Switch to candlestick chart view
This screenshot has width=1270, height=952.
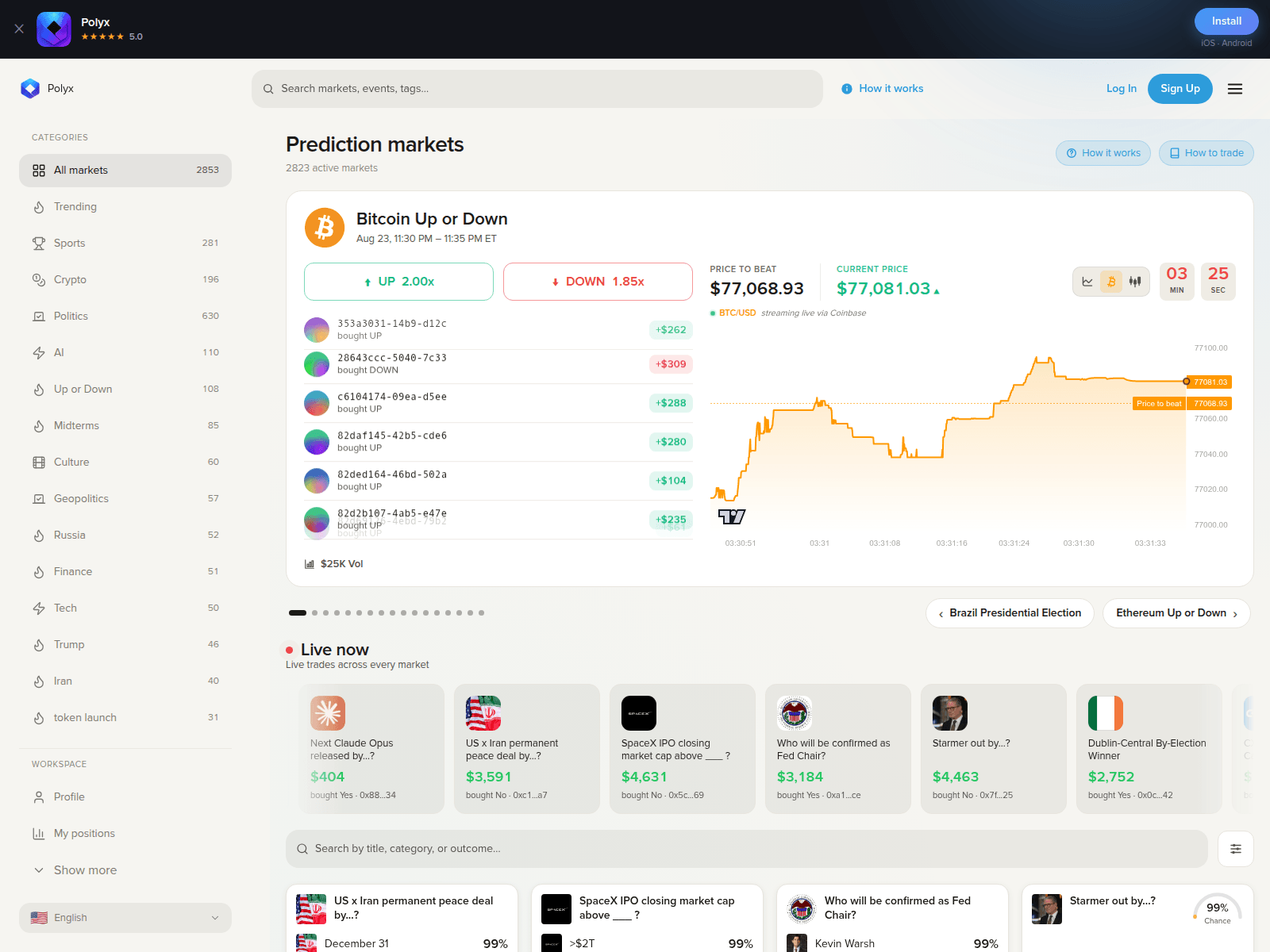pos(1135,282)
